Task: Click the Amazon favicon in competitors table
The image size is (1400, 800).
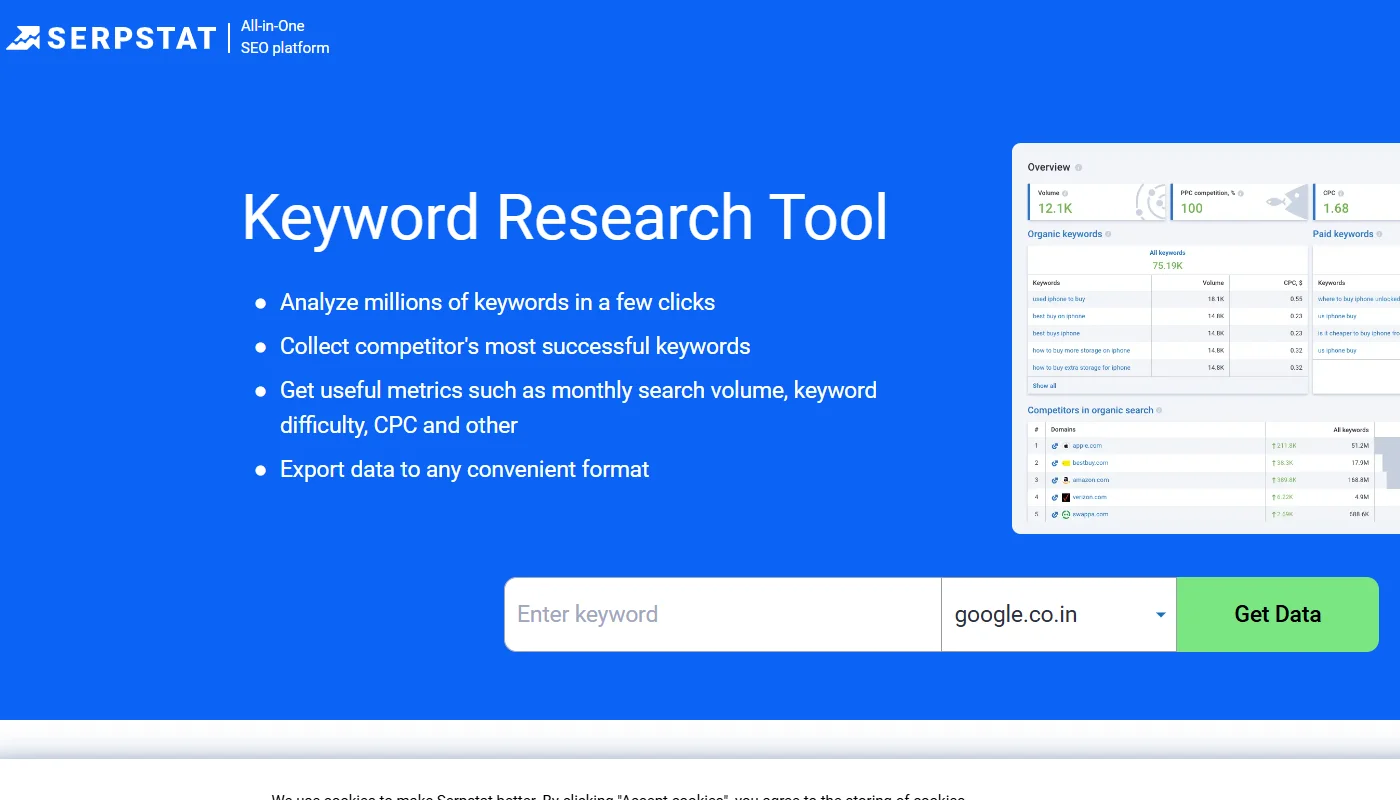Action: tap(1066, 480)
